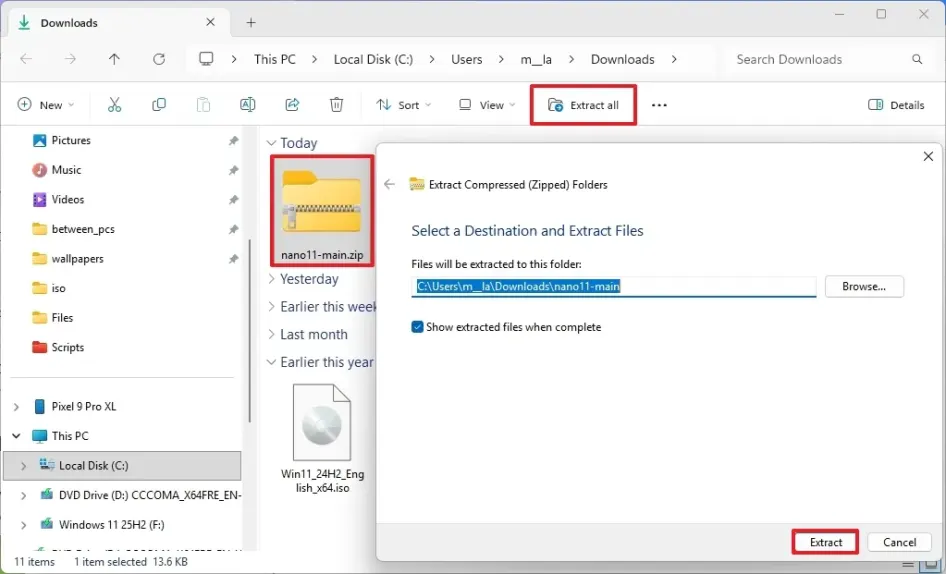Go up one folder level arrow

pos(114,59)
